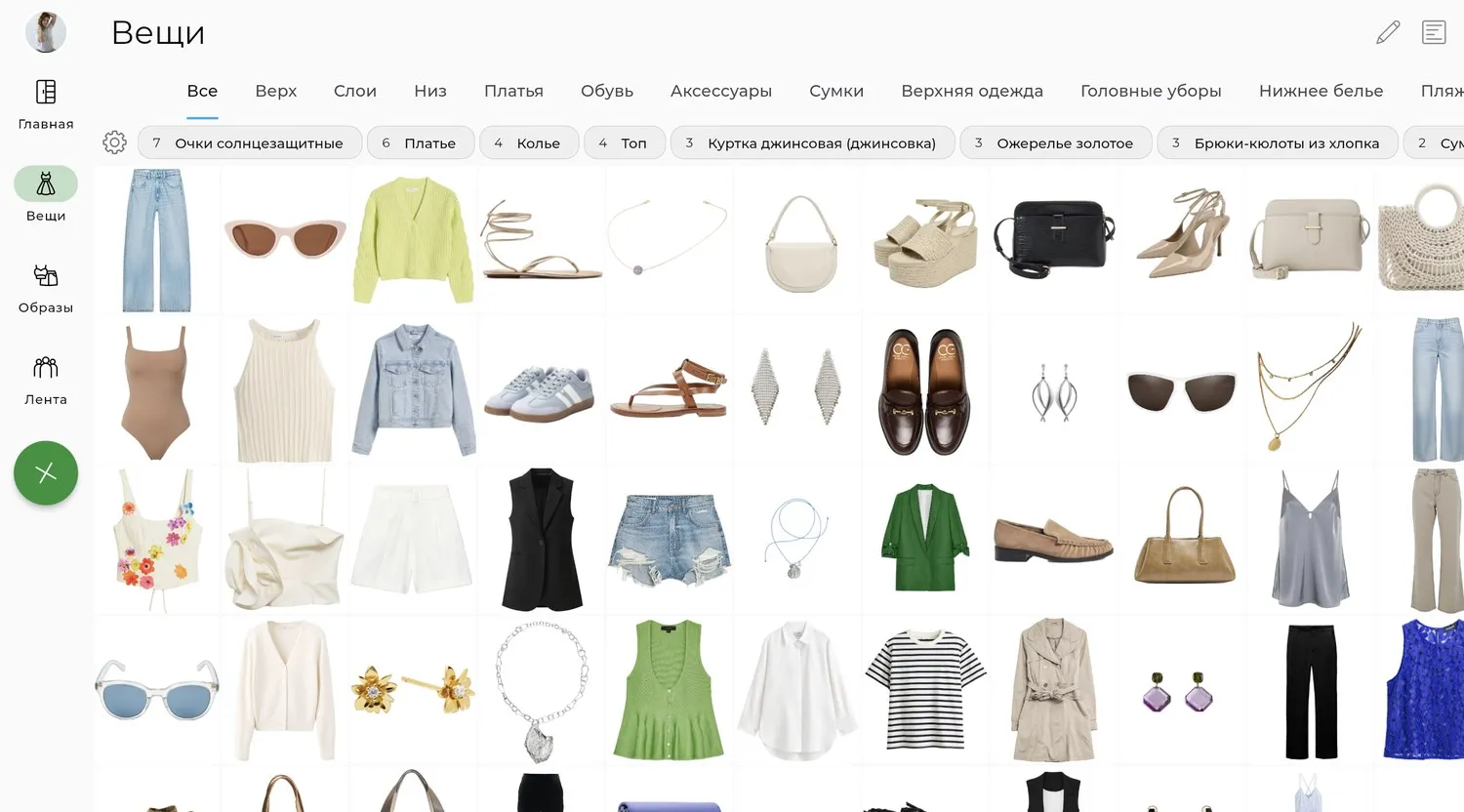The width and height of the screenshot is (1464, 812).
Task: Filter by Куртка джинсовая (джинсовка) chip
Action: 813,142
